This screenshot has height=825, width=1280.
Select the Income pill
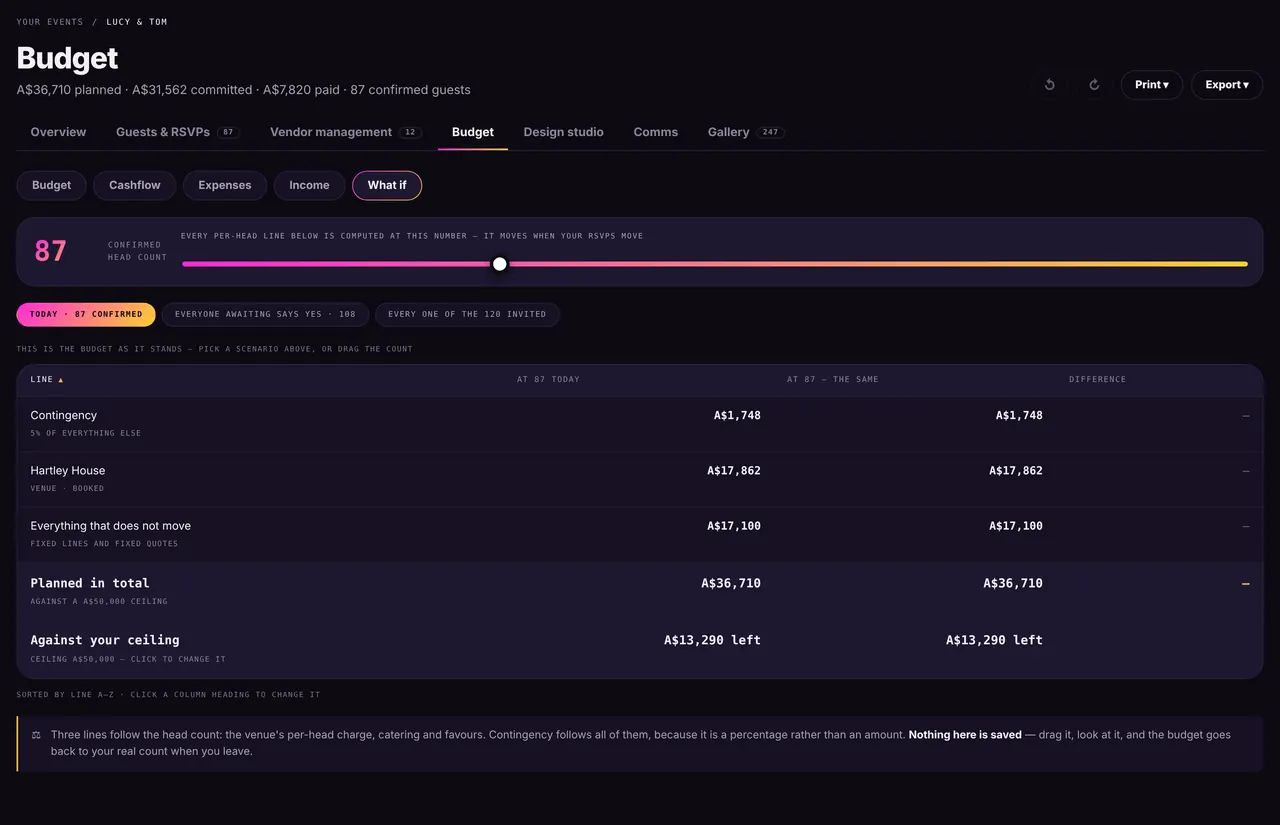coord(309,185)
